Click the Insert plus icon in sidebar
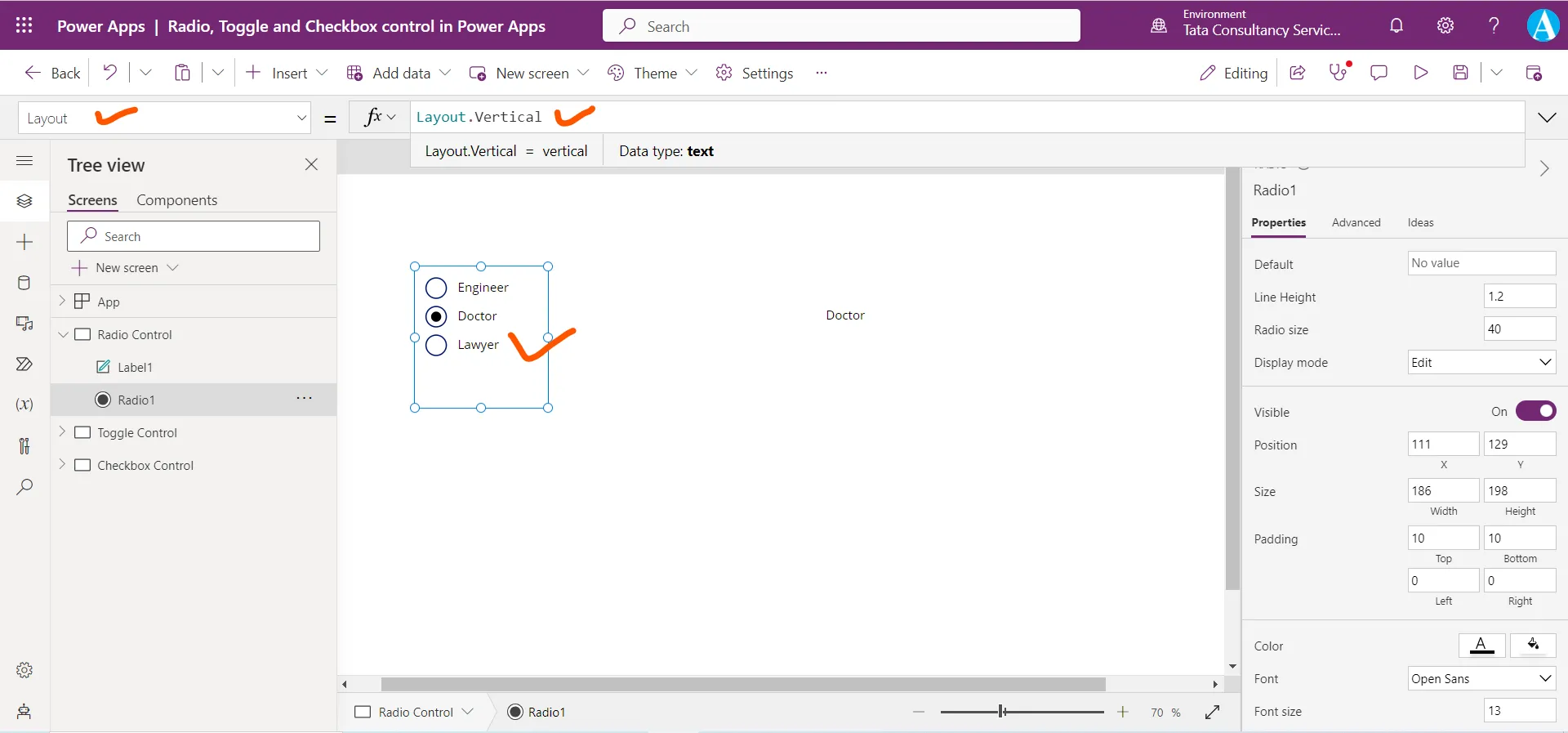1568x733 pixels. (24, 242)
